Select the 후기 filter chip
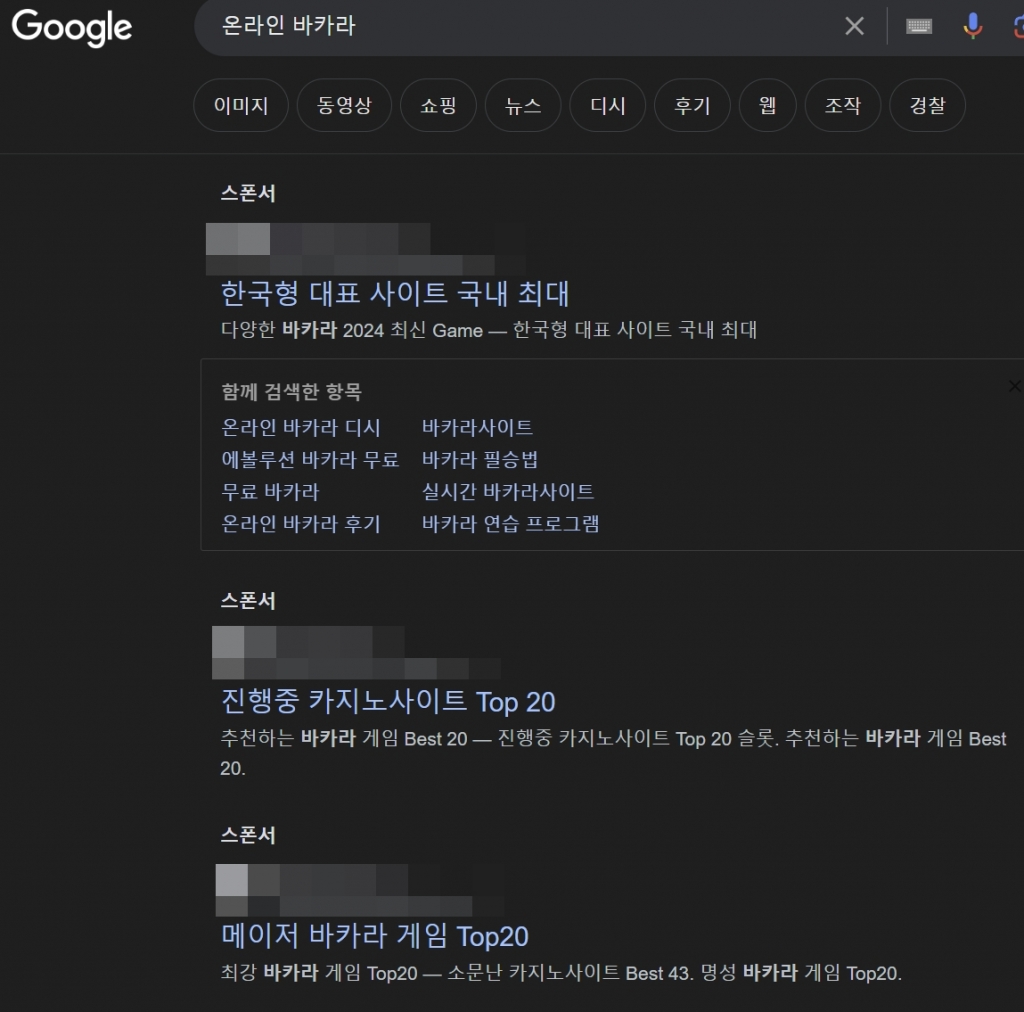The height and width of the screenshot is (1012, 1024). 692,105
